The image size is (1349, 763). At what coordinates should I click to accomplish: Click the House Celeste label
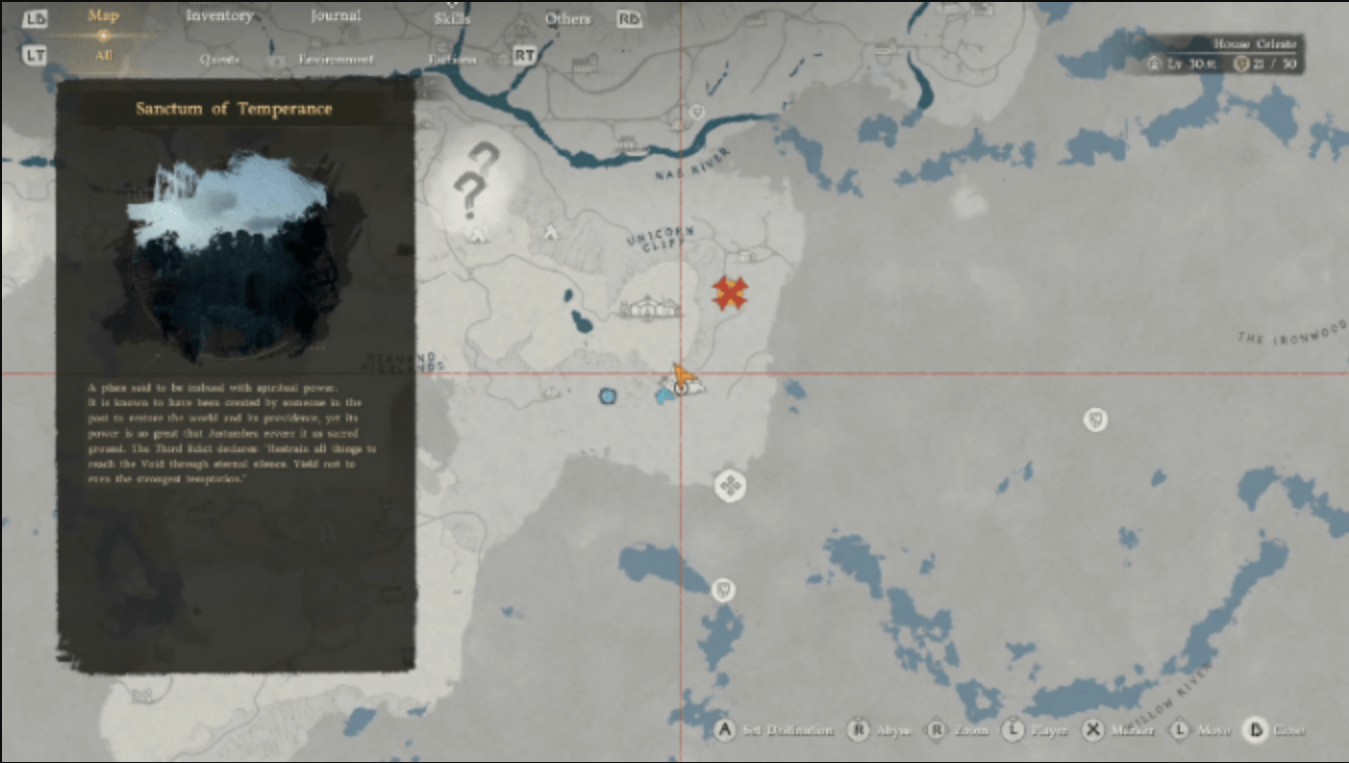click(x=1255, y=44)
